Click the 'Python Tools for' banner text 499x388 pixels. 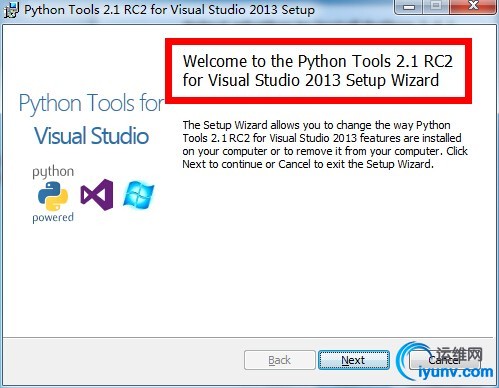(91, 103)
